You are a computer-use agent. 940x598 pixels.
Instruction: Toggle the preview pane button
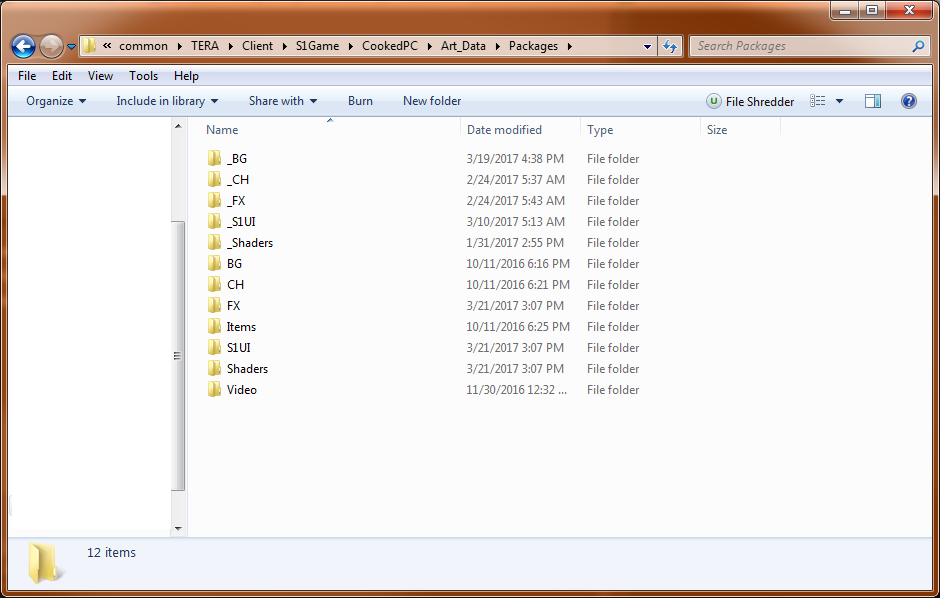pyautogui.click(x=873, y=101)
